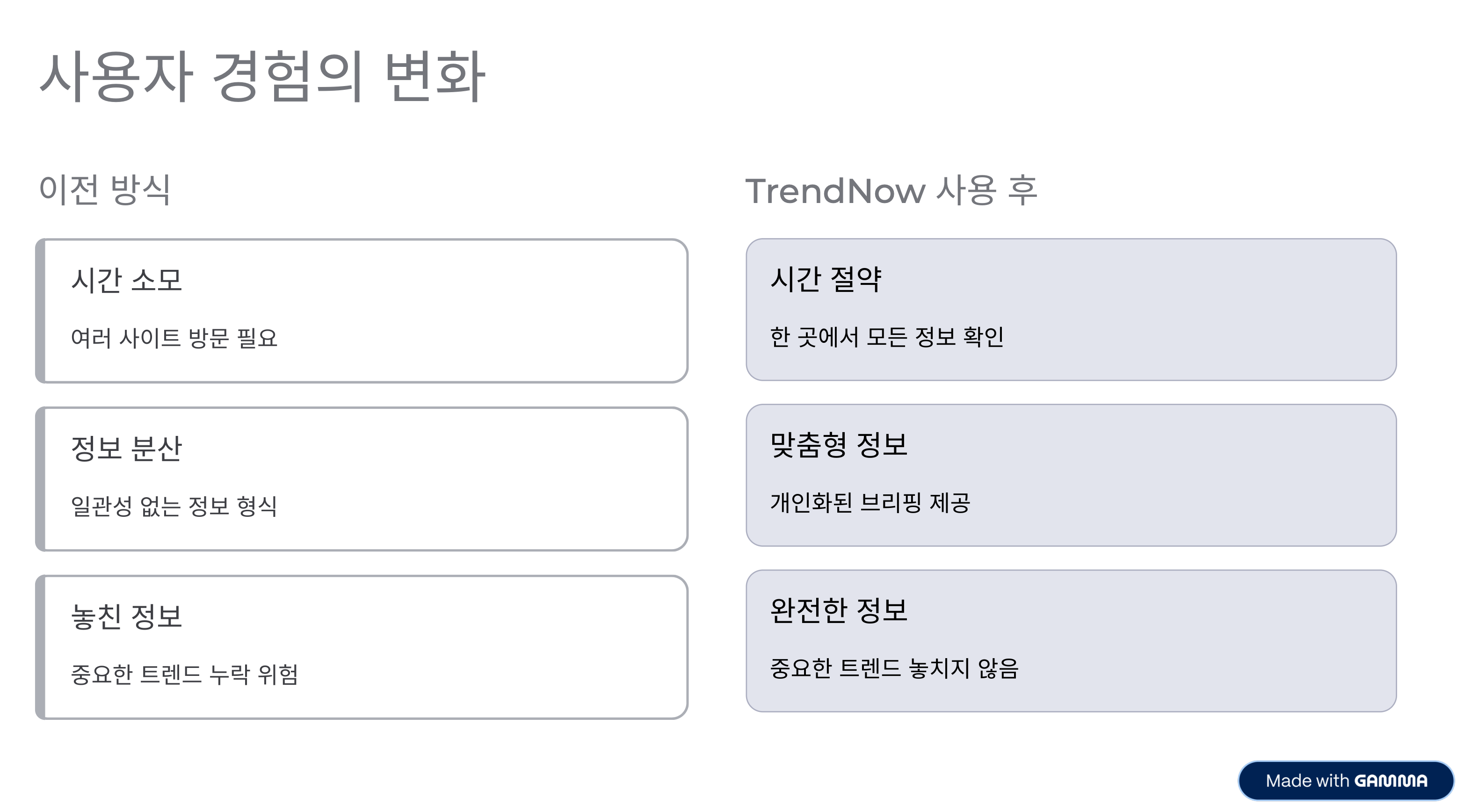Click the "Made with" text in the badge

(x=1307, y=781)
